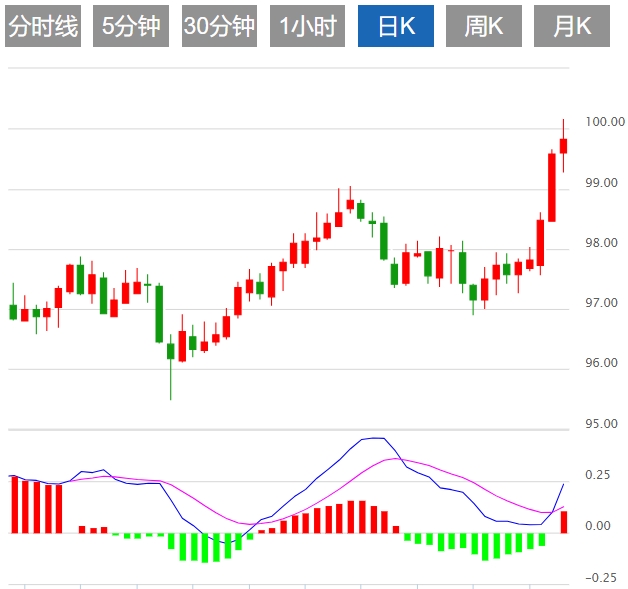
Task: Show the 1小时 chart view
Action: tap(308, 26)
